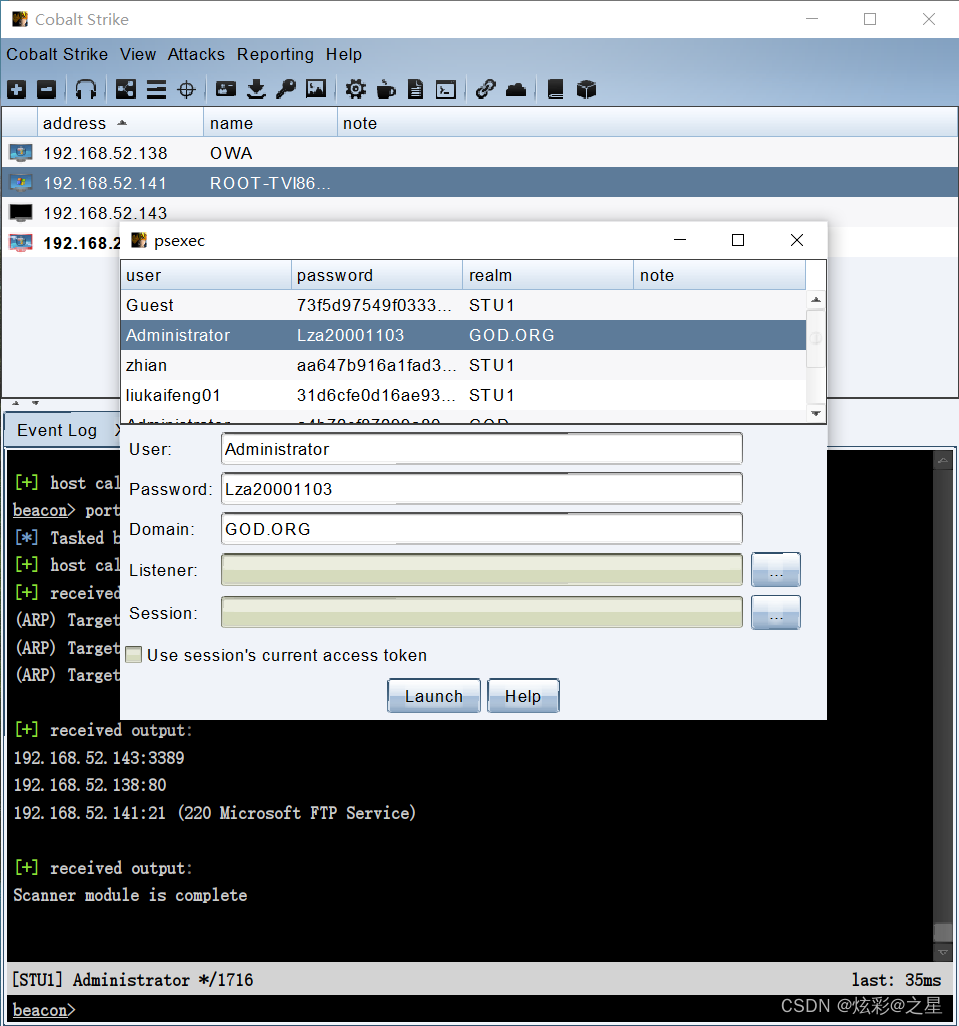Select the Guest credential row

[x=463, y=305]
